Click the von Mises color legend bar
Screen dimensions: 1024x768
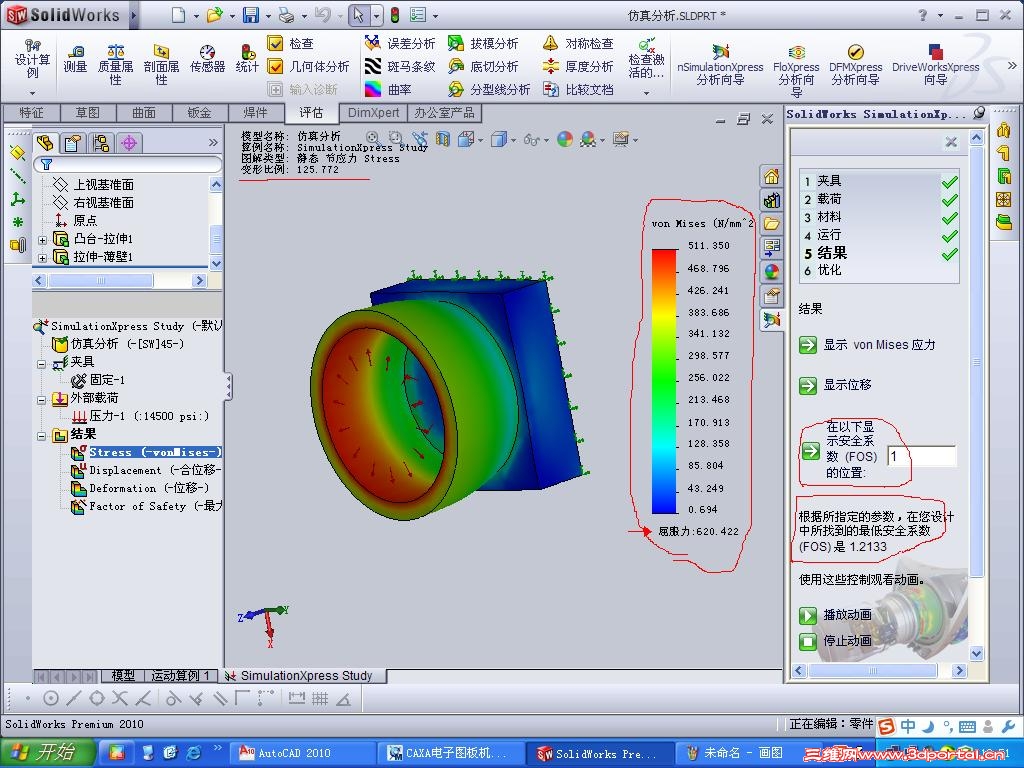click(664, 381)
